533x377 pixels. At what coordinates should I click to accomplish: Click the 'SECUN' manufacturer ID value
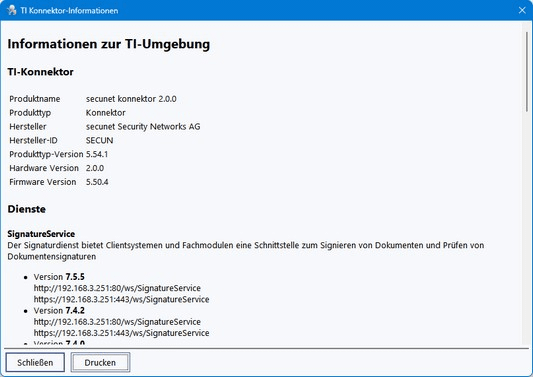tap(100, 140)
